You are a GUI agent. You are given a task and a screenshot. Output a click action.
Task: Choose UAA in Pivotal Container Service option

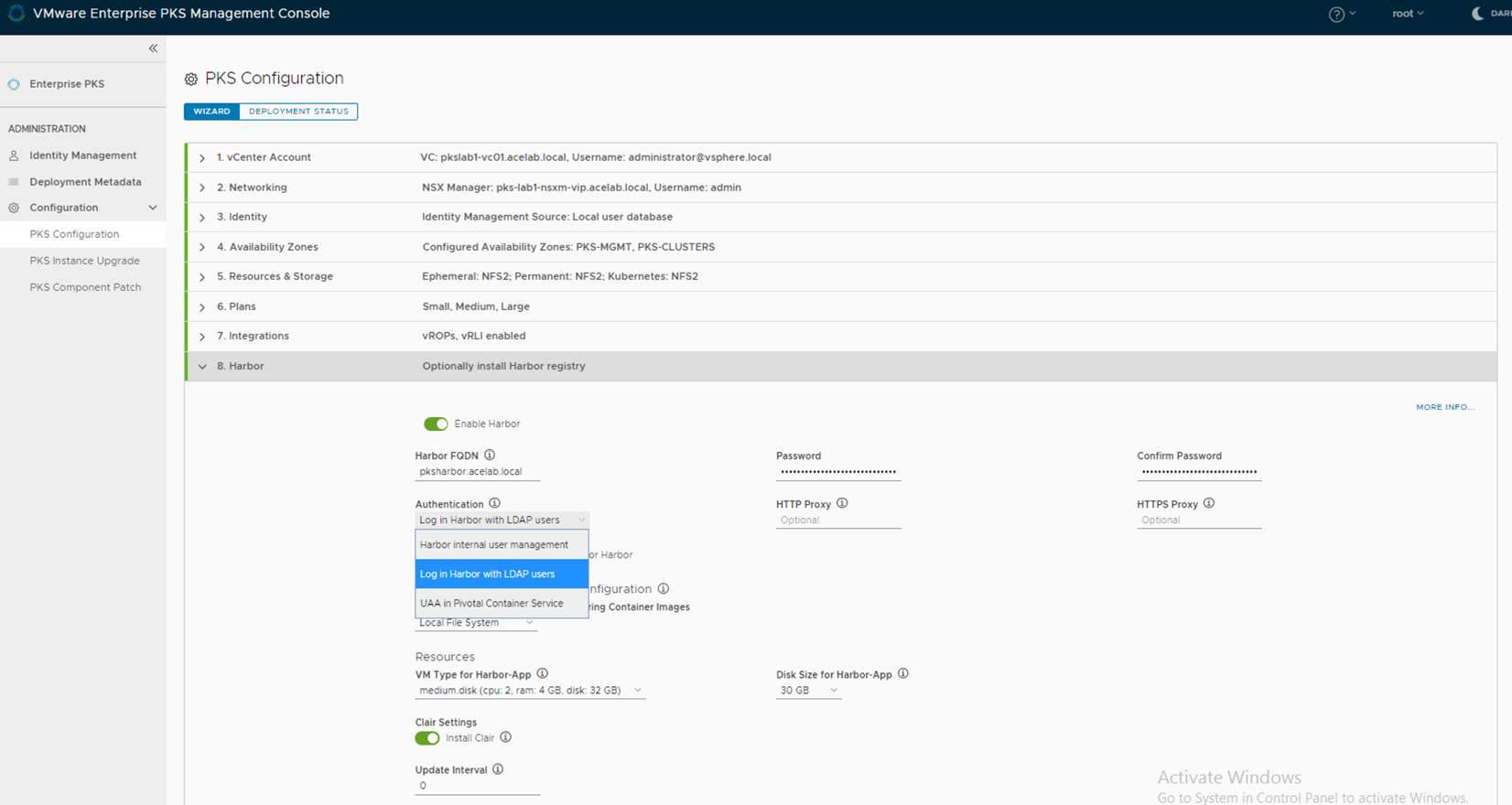pos(502,603)
